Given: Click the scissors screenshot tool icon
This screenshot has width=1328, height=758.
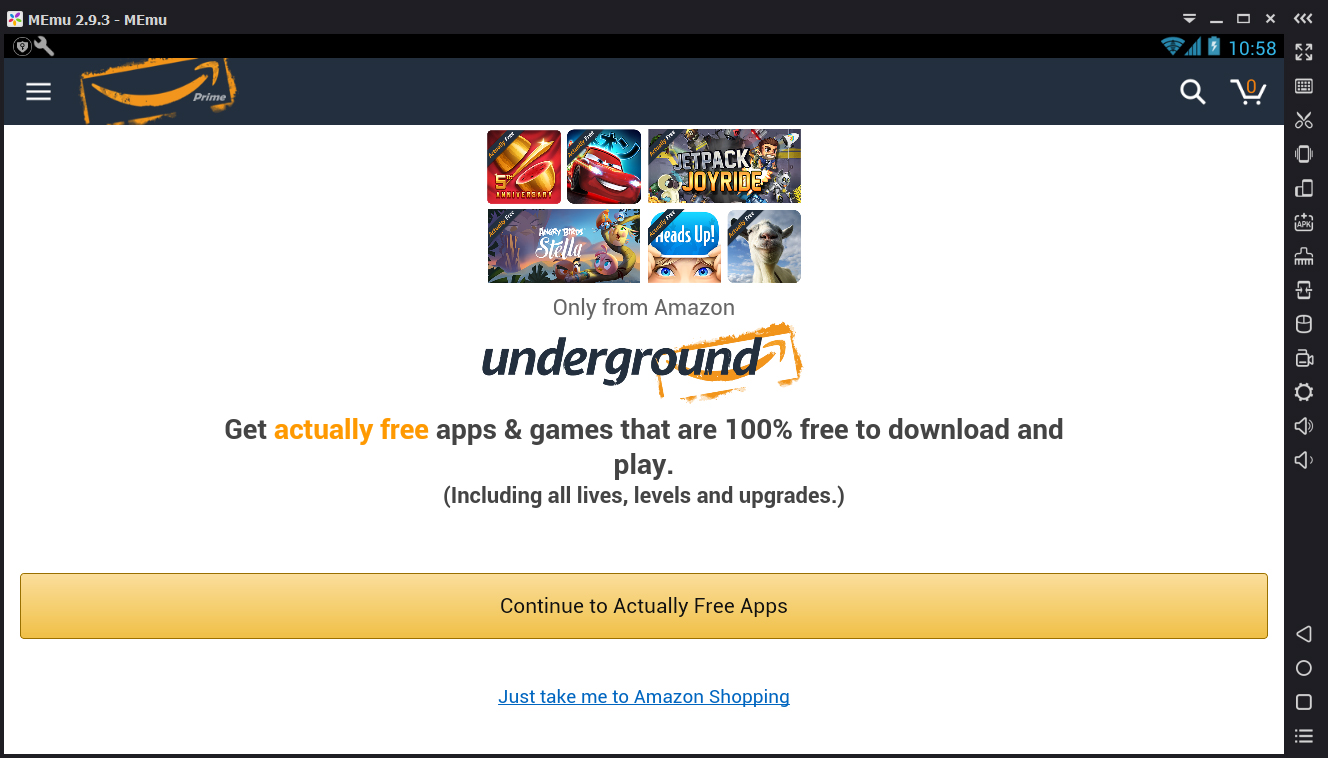Looking at the screenshot, I should pyautogui.click(x=1304, y=120).
